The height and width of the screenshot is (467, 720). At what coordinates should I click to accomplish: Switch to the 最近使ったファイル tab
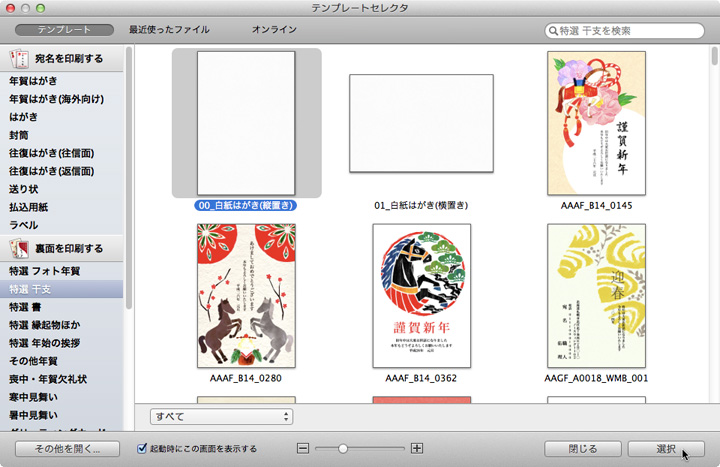(x=169, y=30)
